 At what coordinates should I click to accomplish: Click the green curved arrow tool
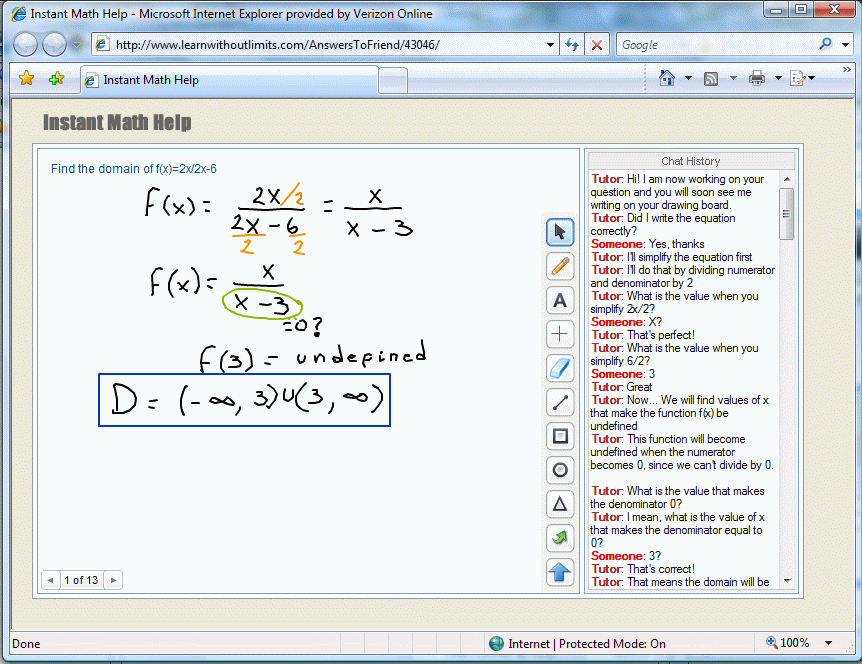(x=560, y=538)
